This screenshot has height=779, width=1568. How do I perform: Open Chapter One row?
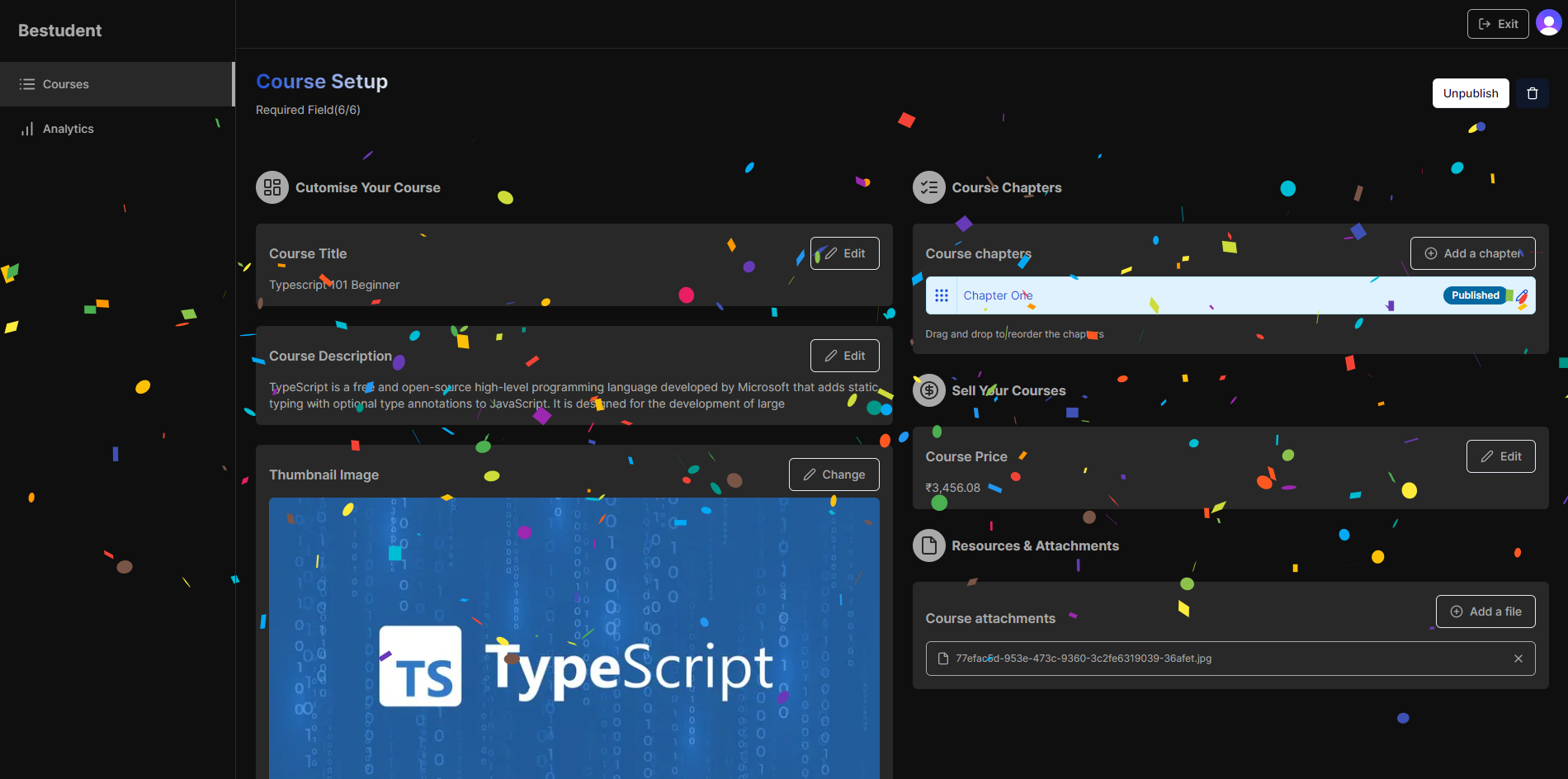[x=1230, y=295]
